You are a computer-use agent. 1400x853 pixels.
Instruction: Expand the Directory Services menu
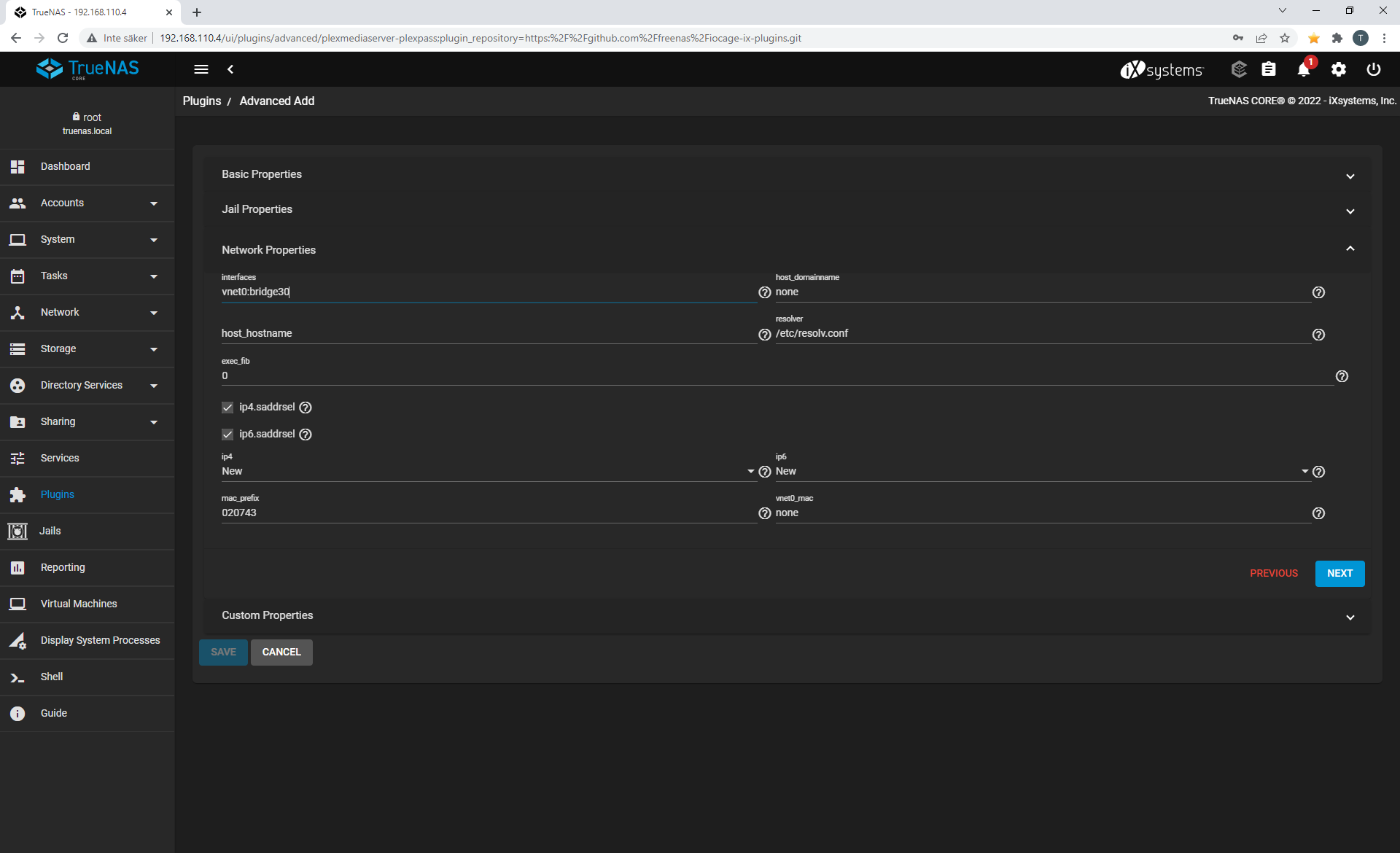click(x=87, y=386)
